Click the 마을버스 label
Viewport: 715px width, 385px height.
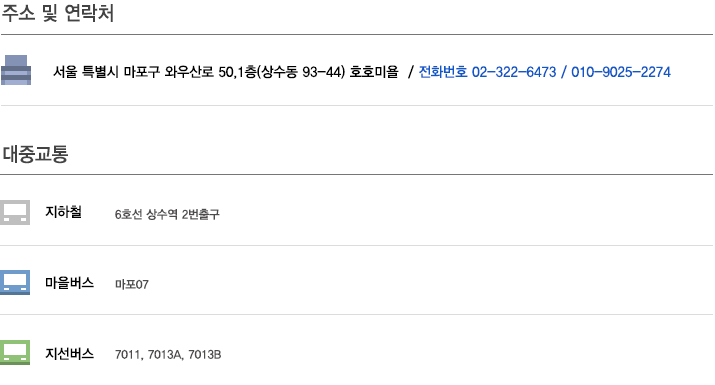tap(69, 283)
